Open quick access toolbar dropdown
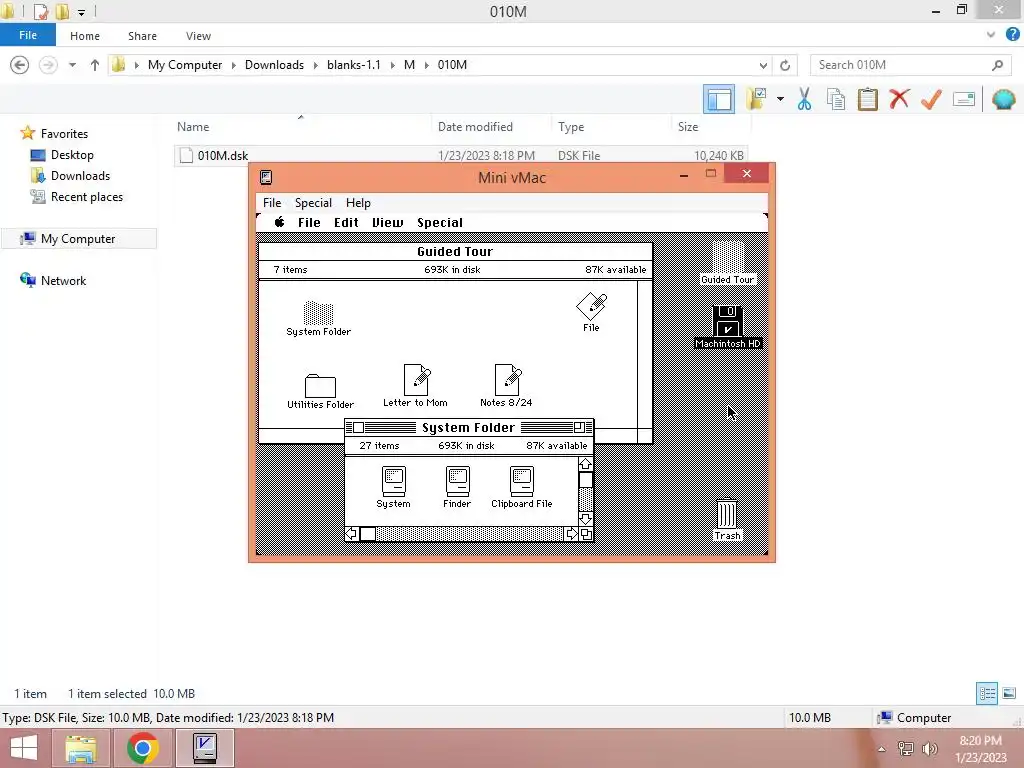The height and width of the screenshot is (768, 1024). [81, 12]
